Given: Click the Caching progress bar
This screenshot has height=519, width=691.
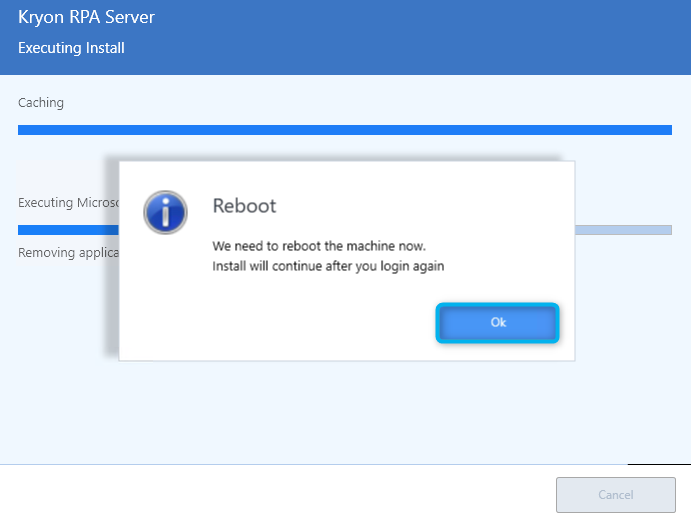Looking at the screenshot, I should pyautogui.click(x=345, y=130).
